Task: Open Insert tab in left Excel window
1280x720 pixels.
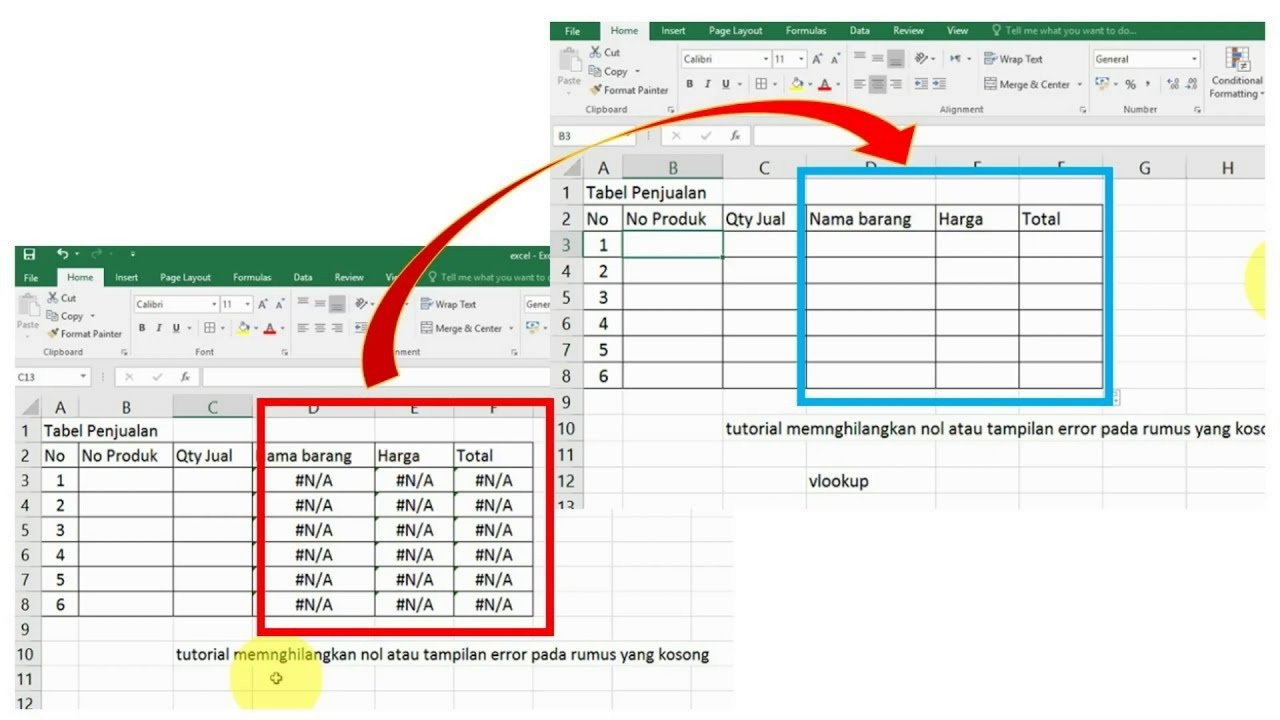Action: [127, 278]
